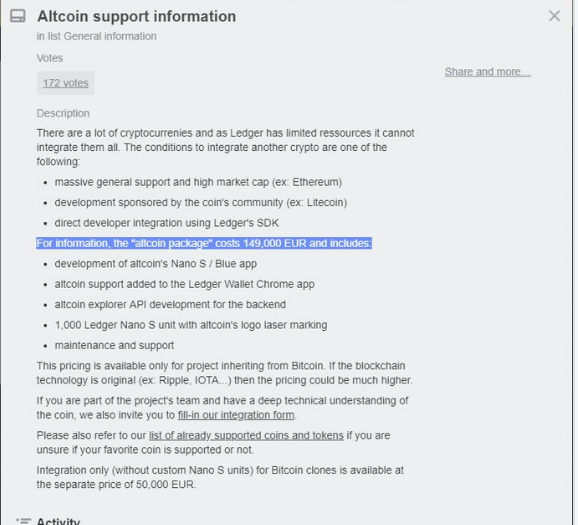Click the 50,000 EUR integration only paragraph
The height and width of the screenshot is (525, 578).
click(x=220, y=477)
